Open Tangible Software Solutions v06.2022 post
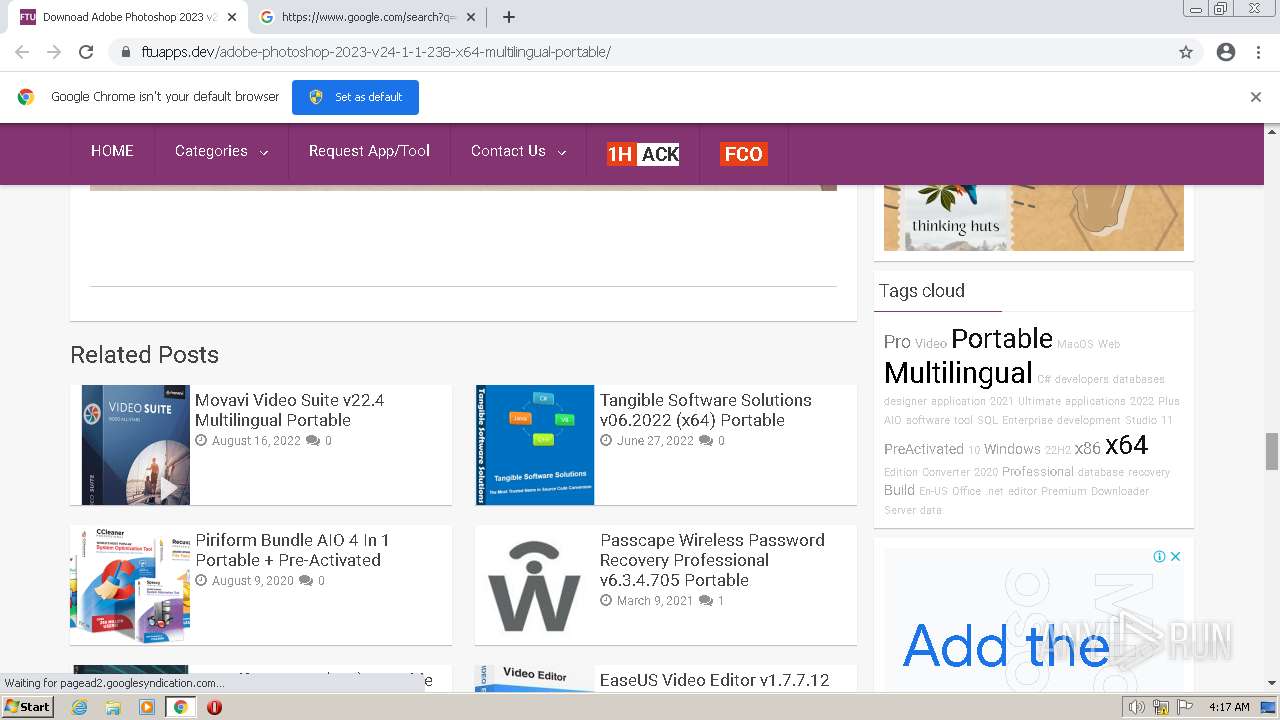 pyautogui.click(x=706, y=410)
